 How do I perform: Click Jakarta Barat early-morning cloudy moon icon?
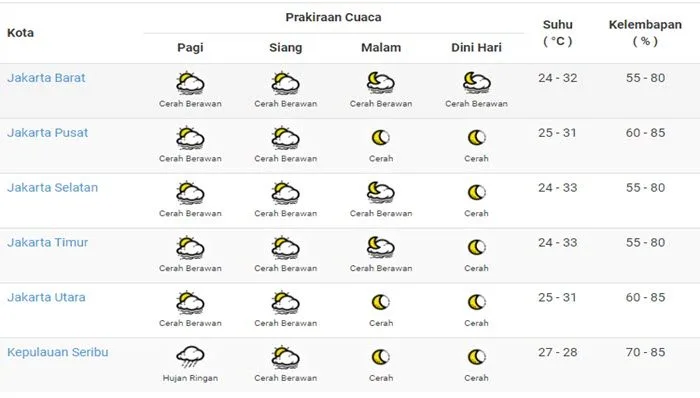476,83
